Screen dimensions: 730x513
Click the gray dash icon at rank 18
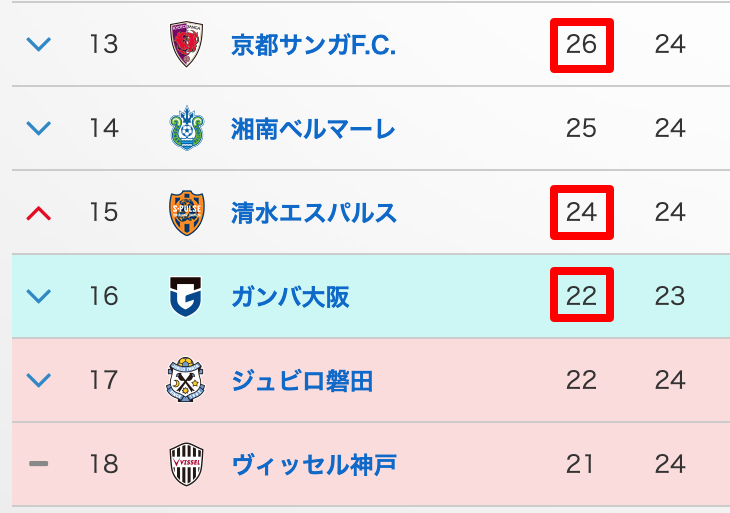(39, 464)
